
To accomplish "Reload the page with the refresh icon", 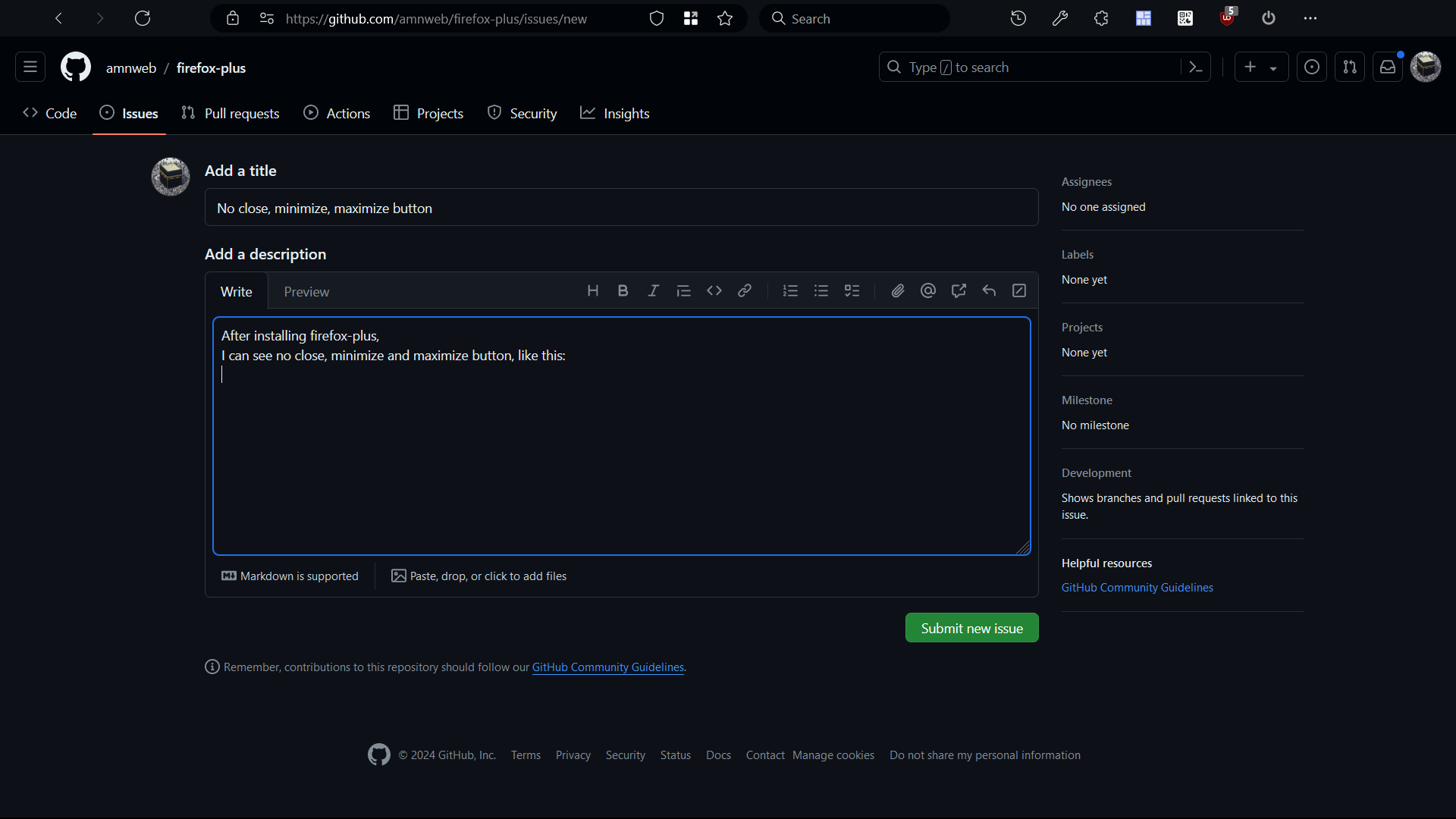I will tap(143, 18).
